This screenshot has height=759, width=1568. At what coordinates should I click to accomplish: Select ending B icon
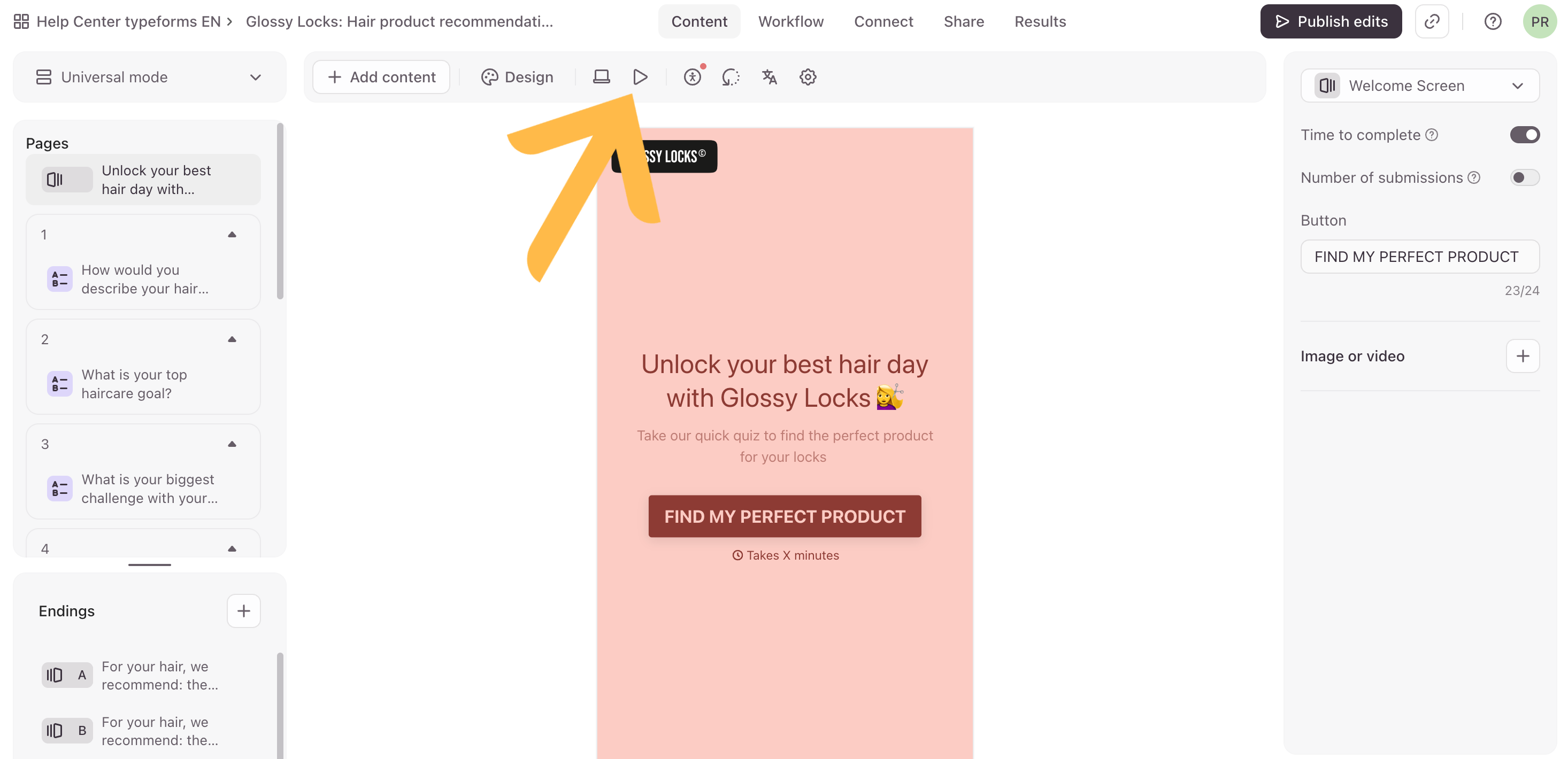67,731
